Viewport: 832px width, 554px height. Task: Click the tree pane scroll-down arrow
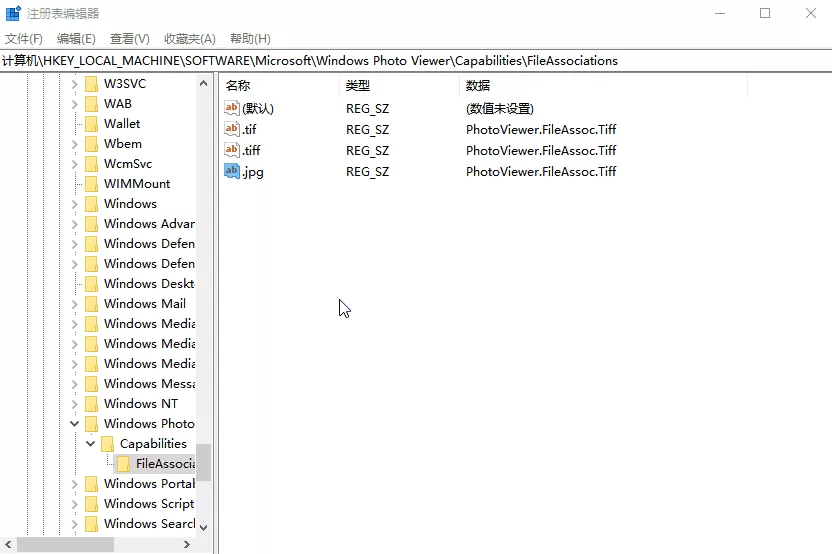(203, 527)
